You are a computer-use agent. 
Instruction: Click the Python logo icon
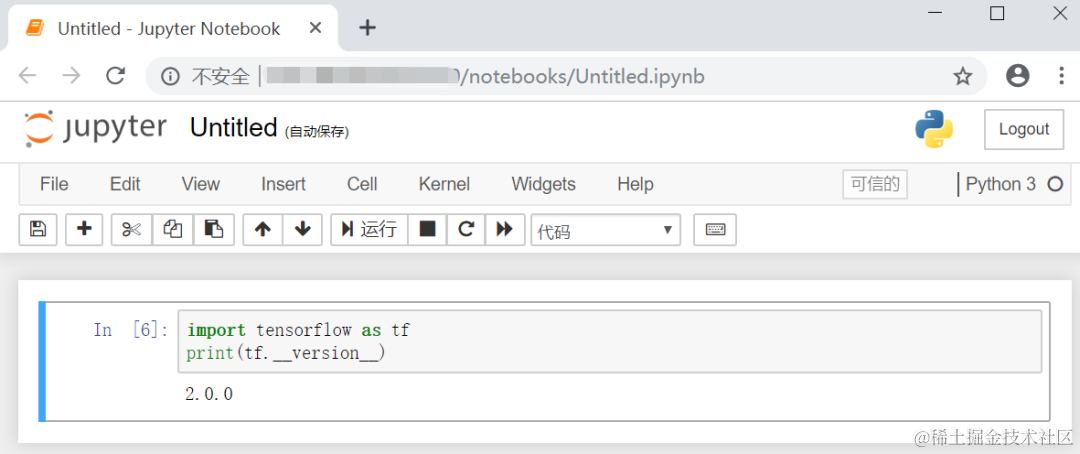[934, 129]
